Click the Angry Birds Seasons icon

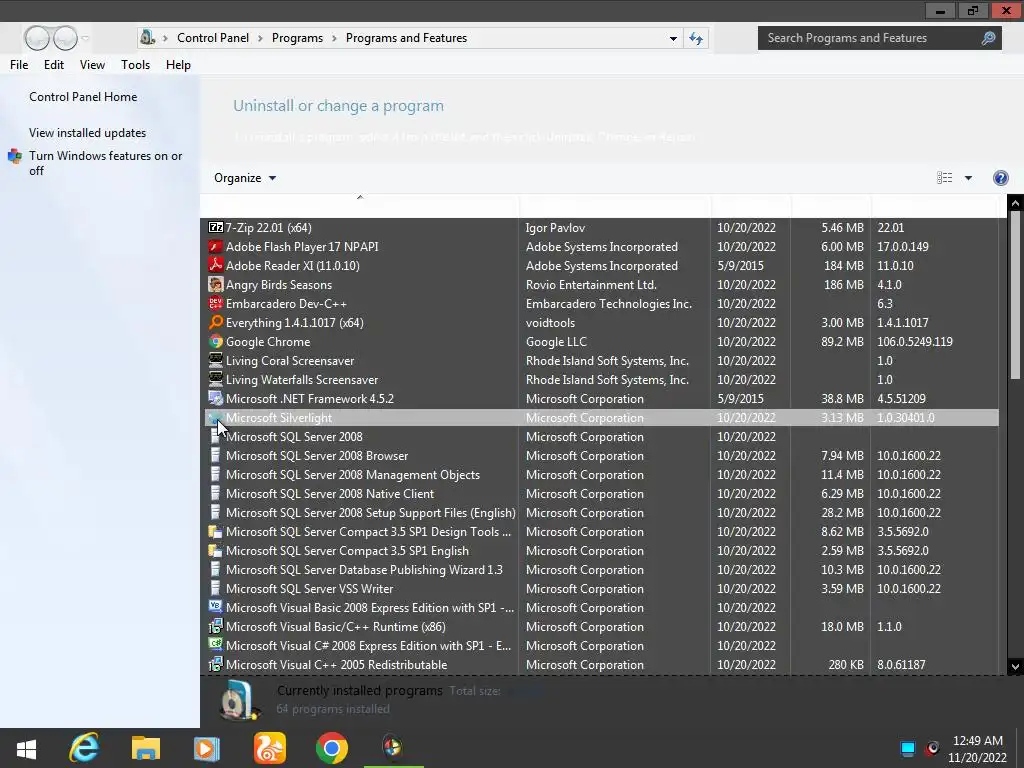216,284
